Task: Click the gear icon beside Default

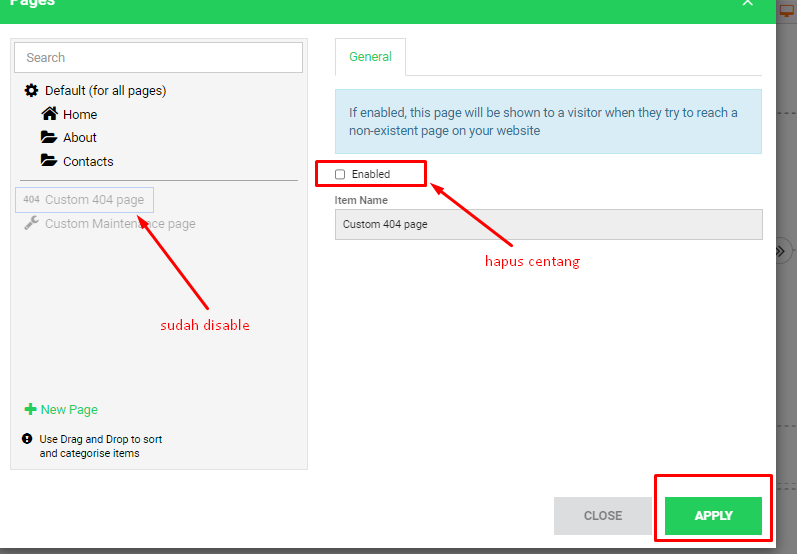Action: [x=31, y=91]
